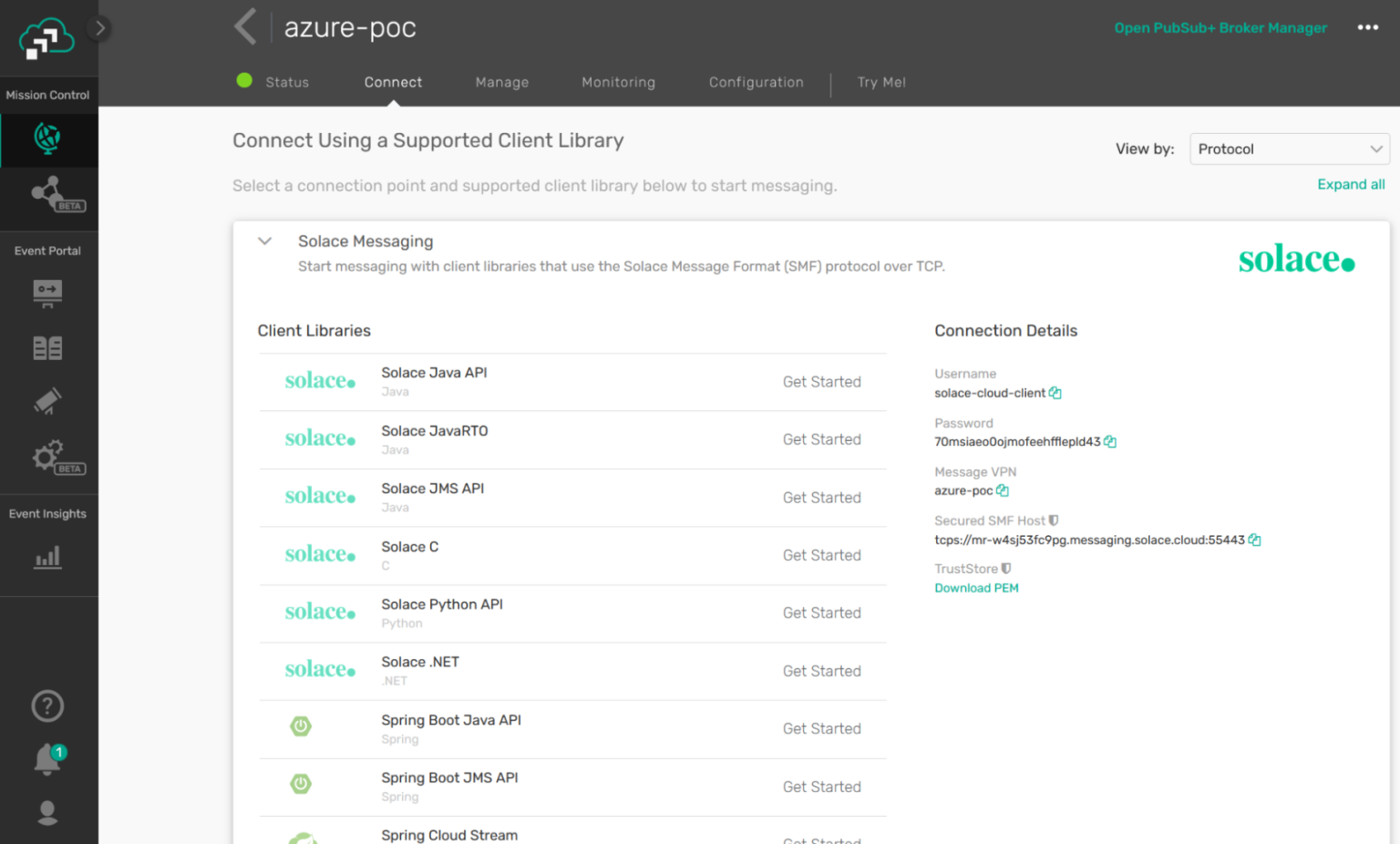
Task: Get started with the Solace Python API
Action: click(821, 612)
